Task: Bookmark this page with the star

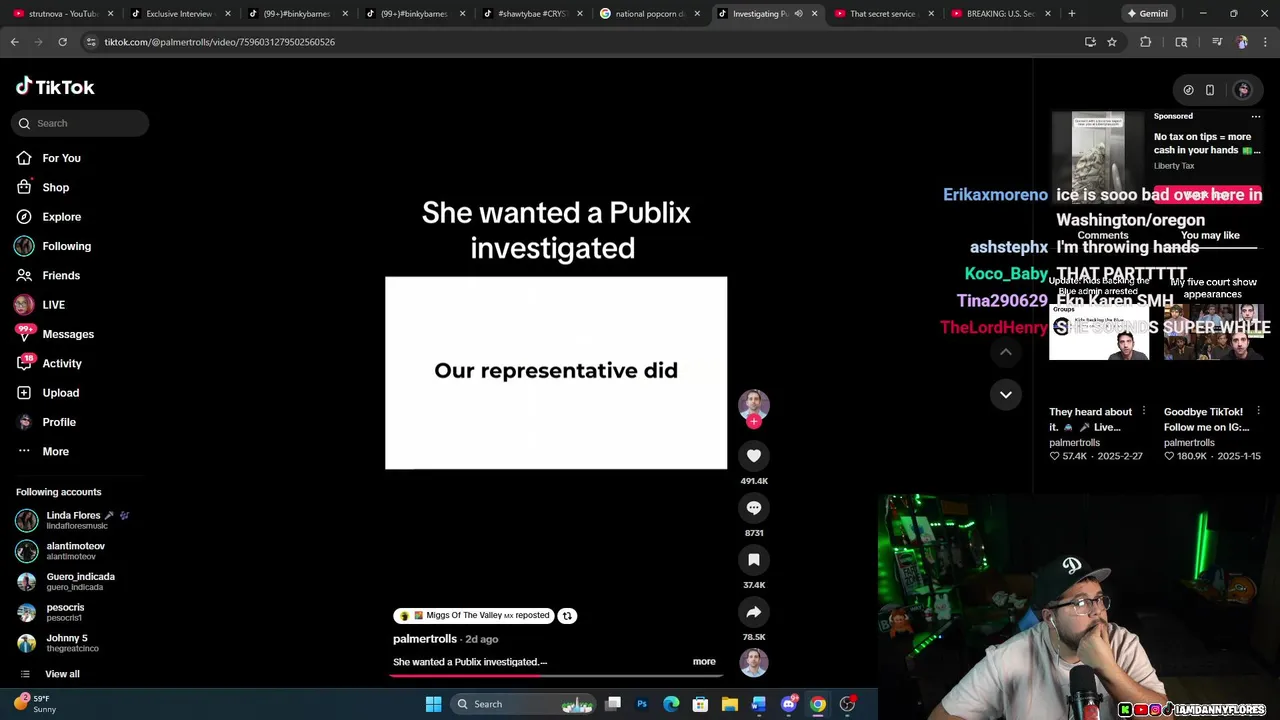Action: click(1112, 42)
